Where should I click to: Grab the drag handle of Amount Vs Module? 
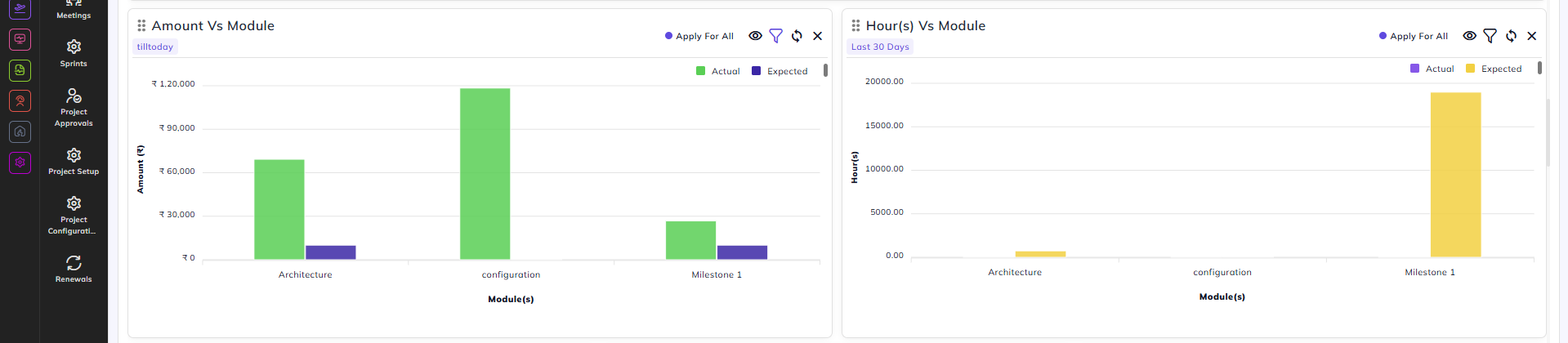(141, 25)
